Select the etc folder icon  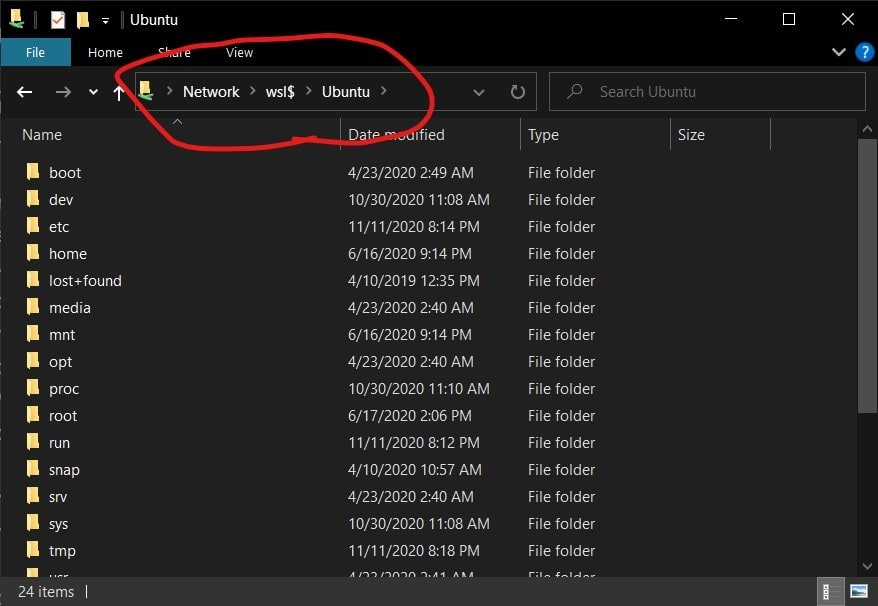[x=33, y=225]
